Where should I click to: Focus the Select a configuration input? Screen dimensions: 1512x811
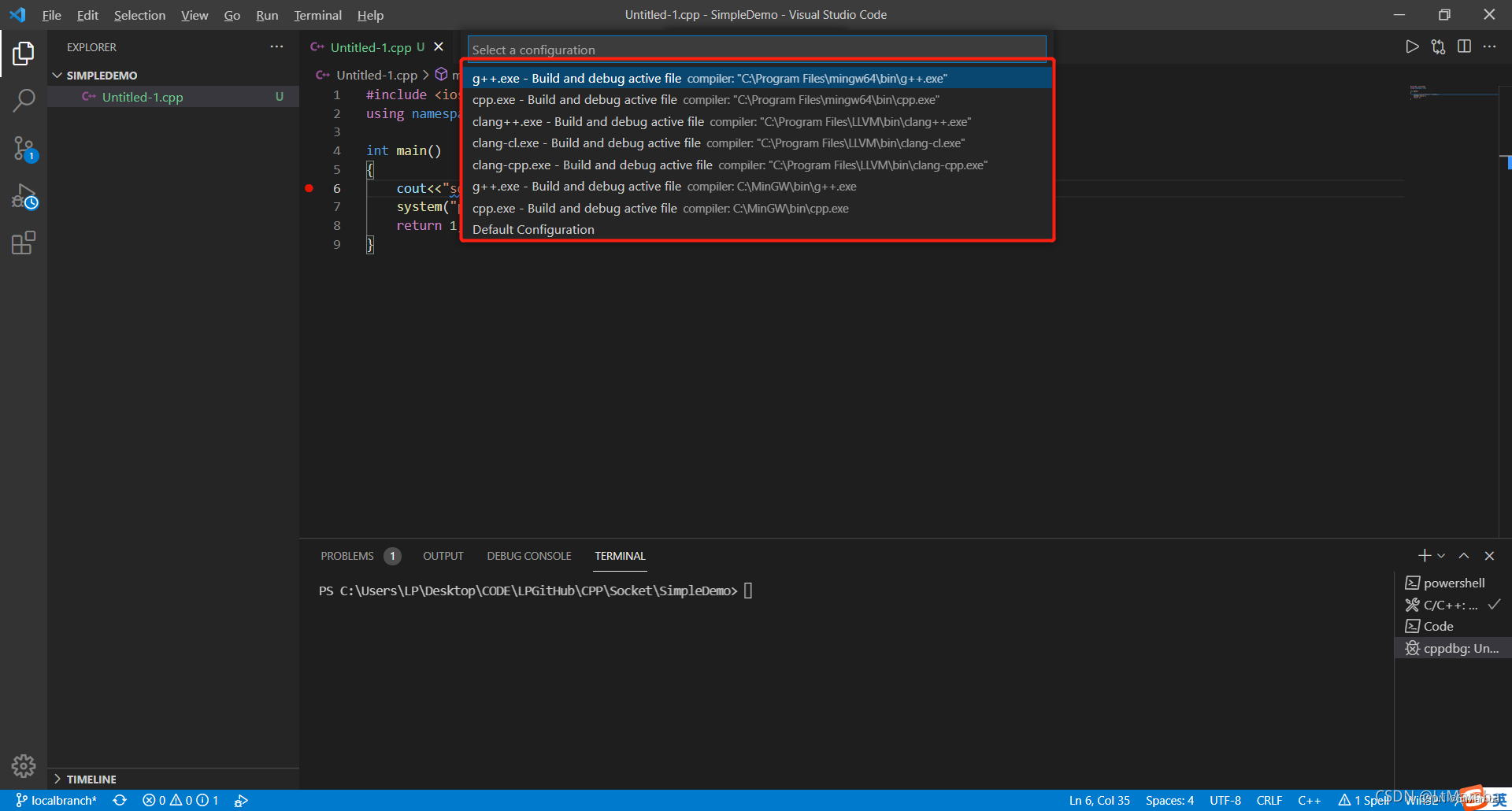coord(757,50)
